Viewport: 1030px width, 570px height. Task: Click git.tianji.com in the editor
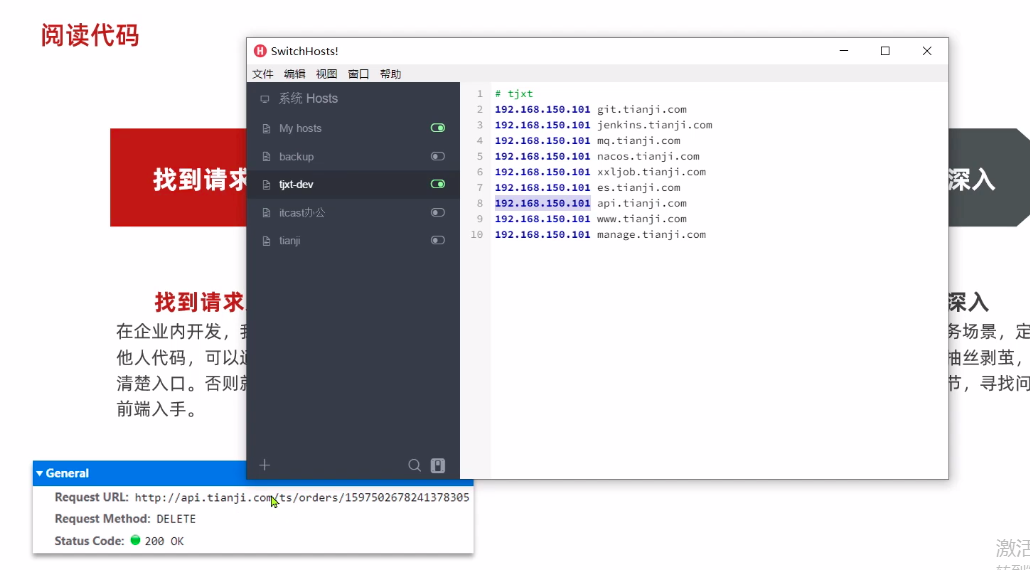[642, 110]
